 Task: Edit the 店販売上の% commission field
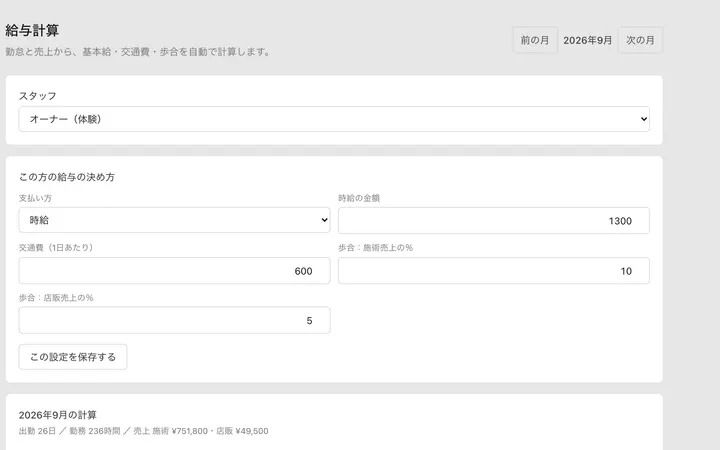174,320
